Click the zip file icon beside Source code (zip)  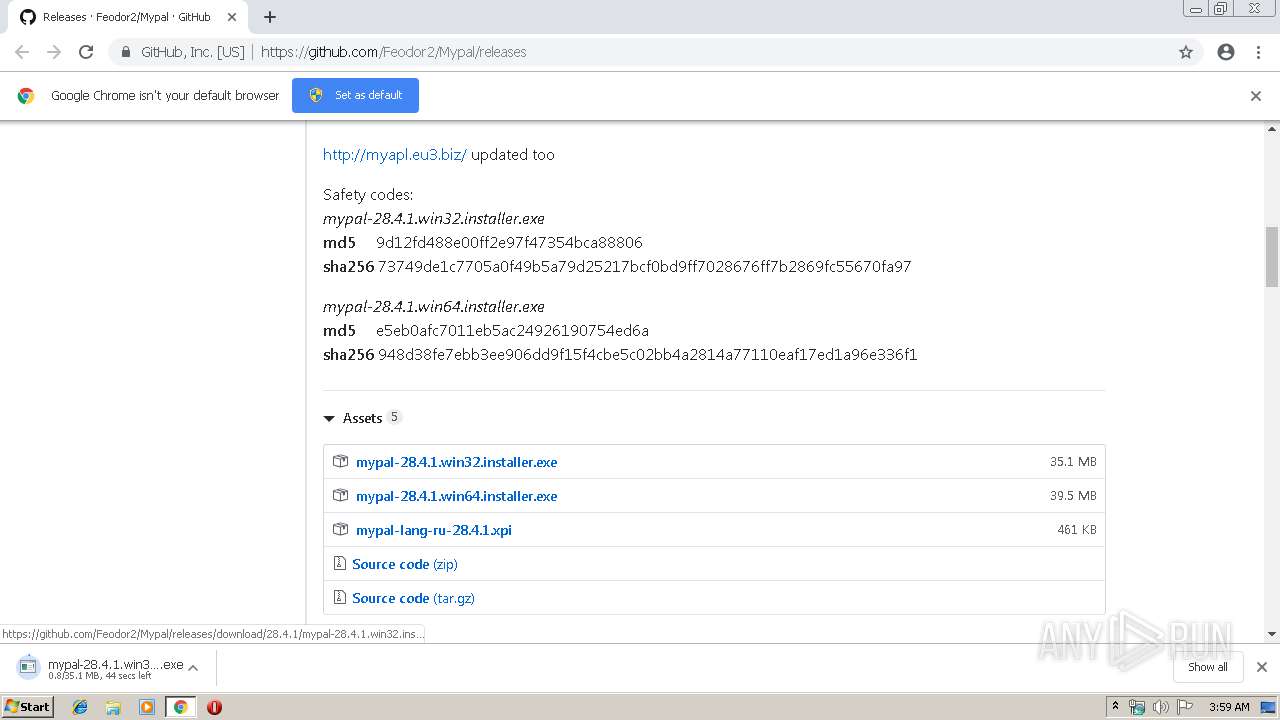click(339, 564)
